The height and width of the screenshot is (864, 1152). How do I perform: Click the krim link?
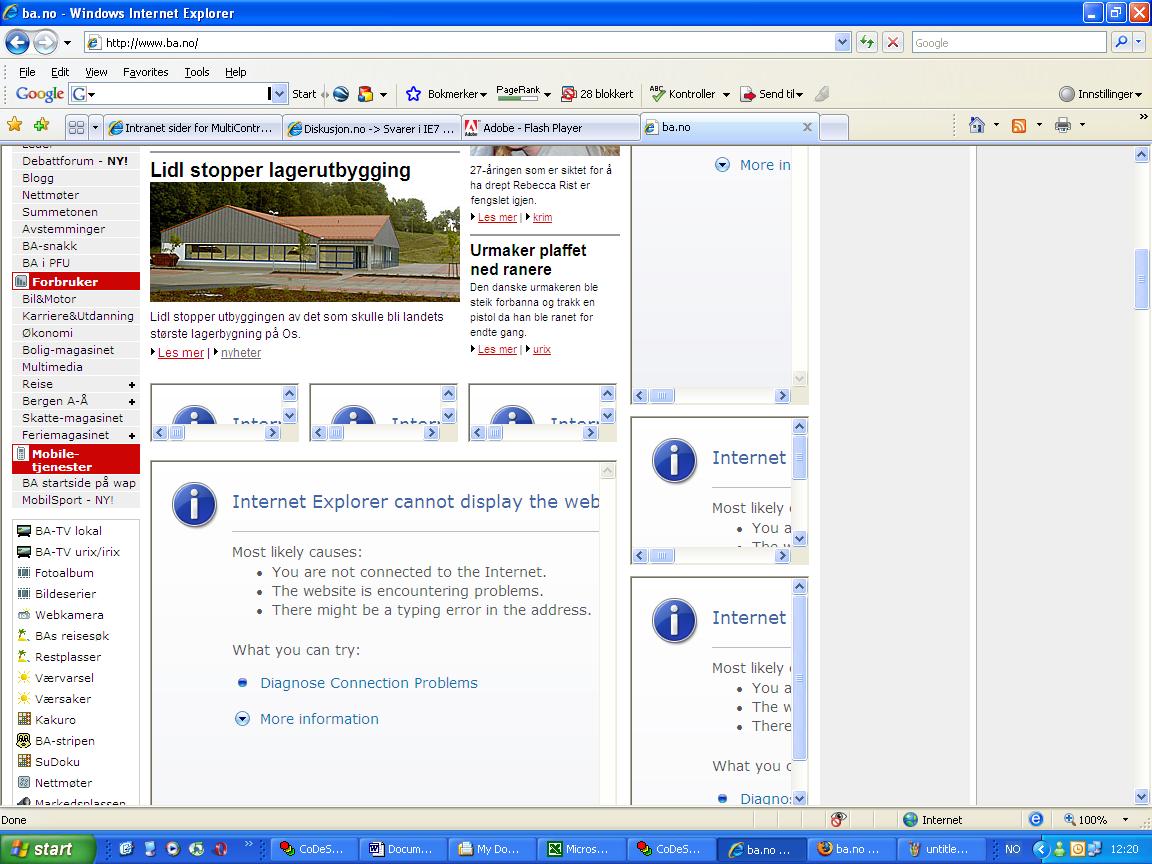[x=542, y=217]
